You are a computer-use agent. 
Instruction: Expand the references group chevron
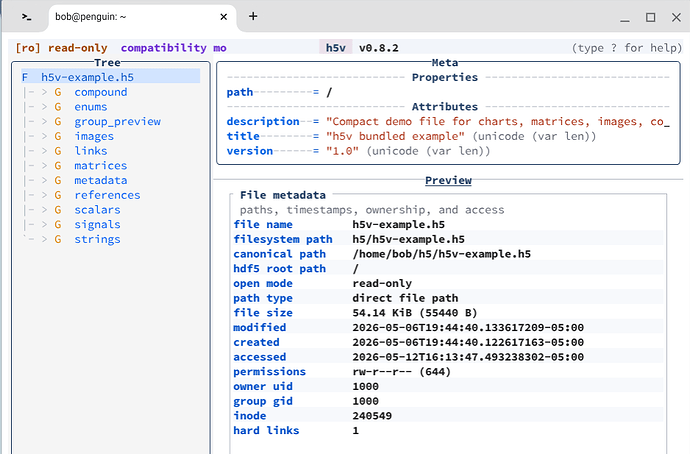click(x=44, y=195)
